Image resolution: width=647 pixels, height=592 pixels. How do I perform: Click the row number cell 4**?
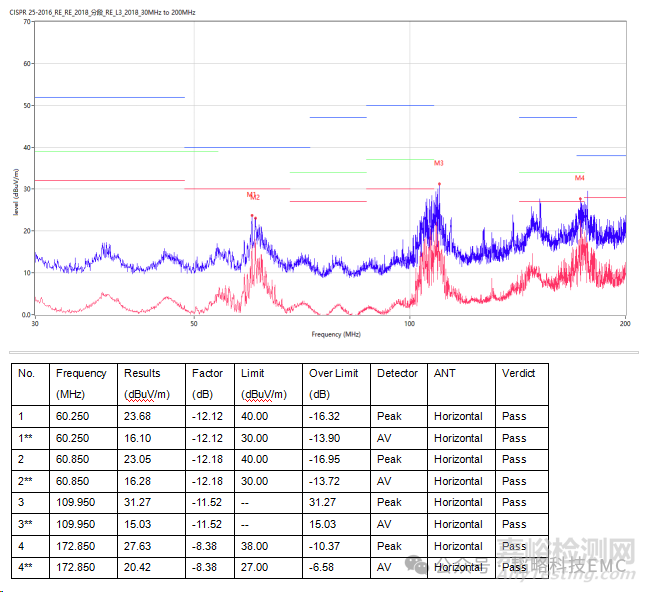click(27, 568)
